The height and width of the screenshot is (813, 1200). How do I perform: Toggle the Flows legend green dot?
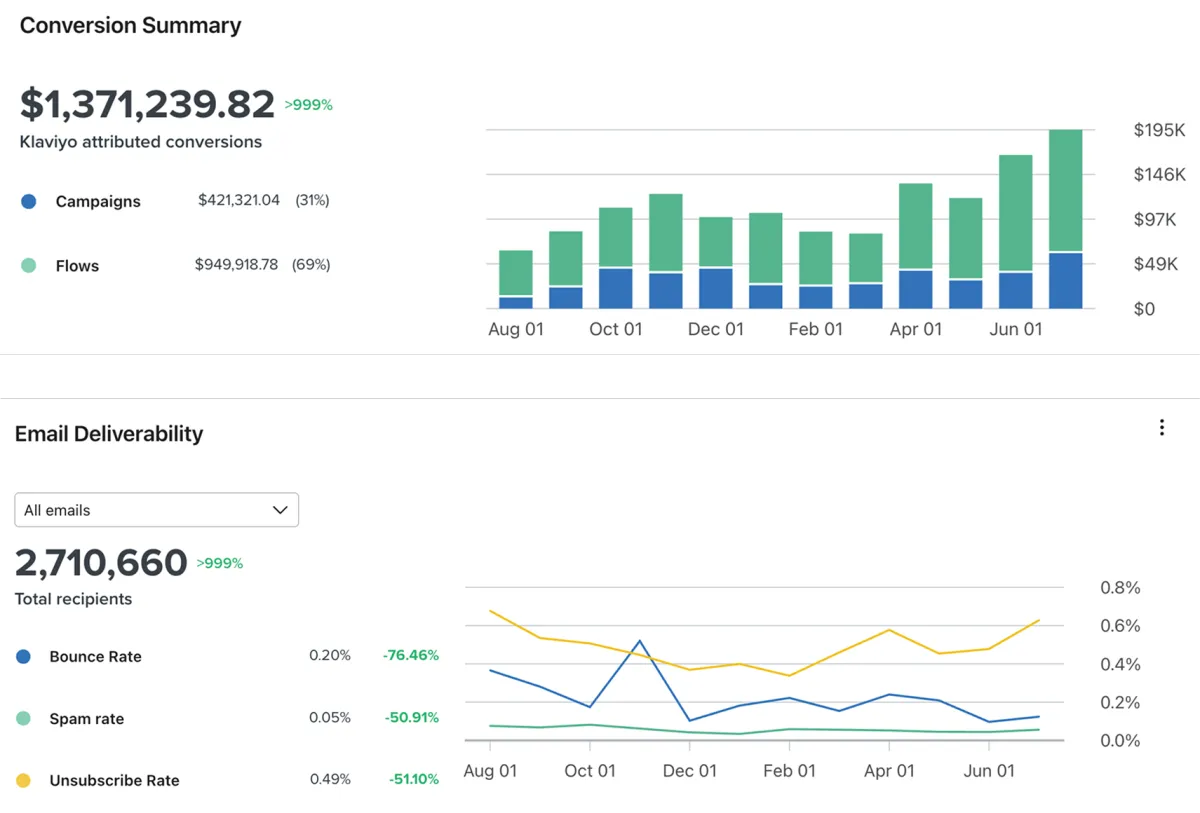point(29,266)
